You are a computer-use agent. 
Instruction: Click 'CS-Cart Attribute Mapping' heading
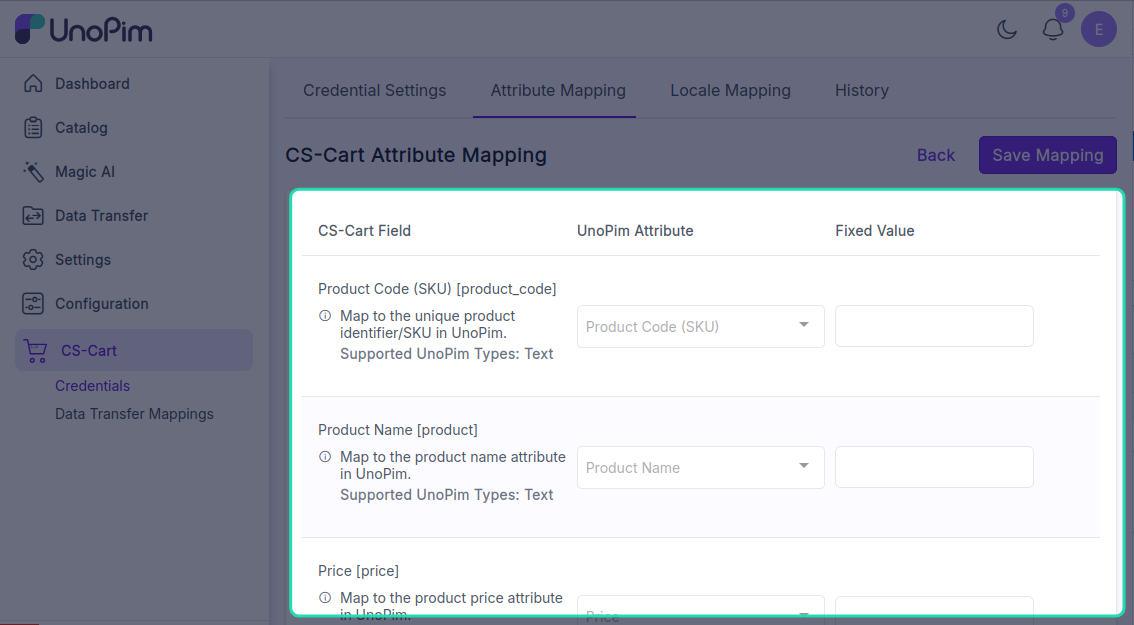[x=416, y=155]
